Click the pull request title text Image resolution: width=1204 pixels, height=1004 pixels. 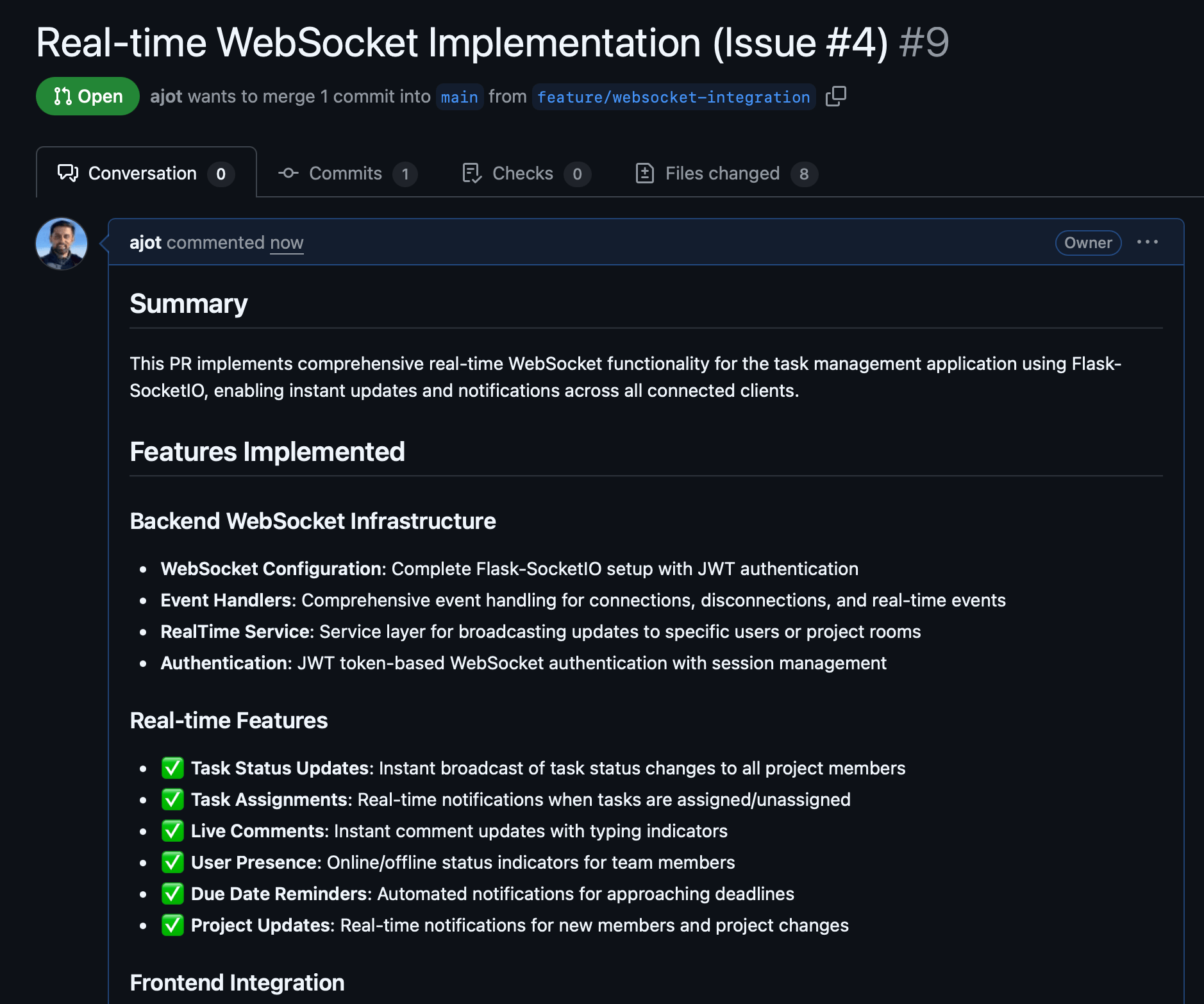[462, 43]
